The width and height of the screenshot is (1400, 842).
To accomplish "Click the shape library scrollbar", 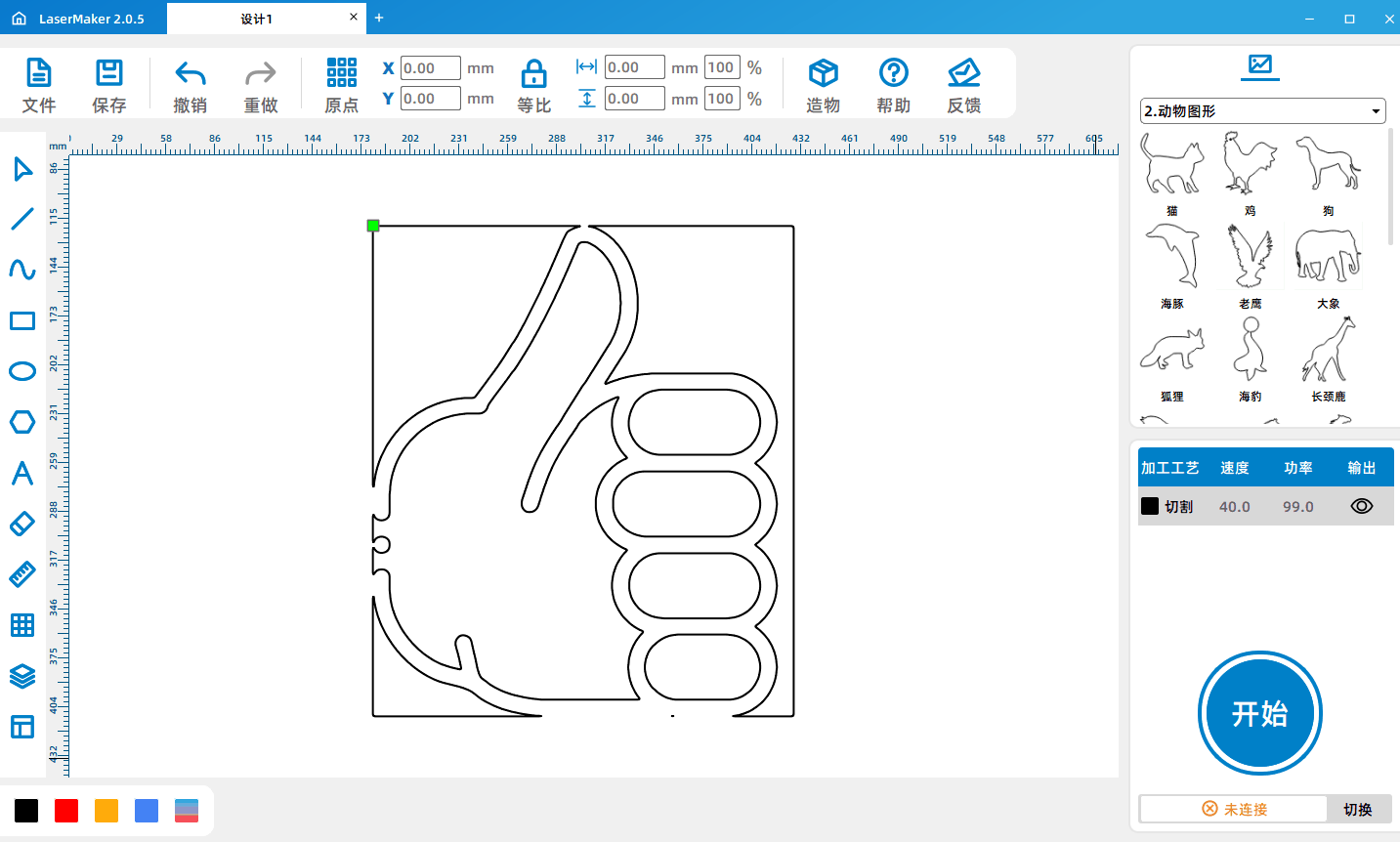I will point(1390,186).
